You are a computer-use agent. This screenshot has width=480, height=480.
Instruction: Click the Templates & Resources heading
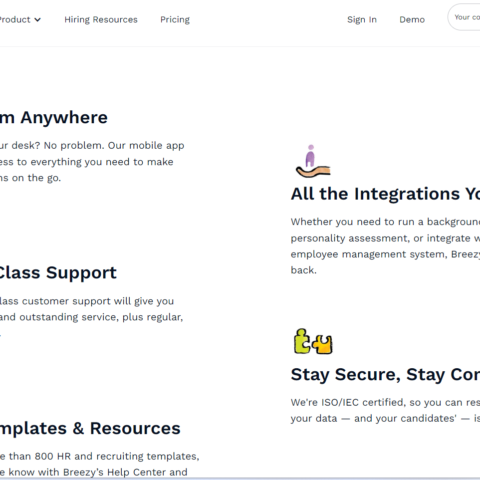tap(90, 428)
